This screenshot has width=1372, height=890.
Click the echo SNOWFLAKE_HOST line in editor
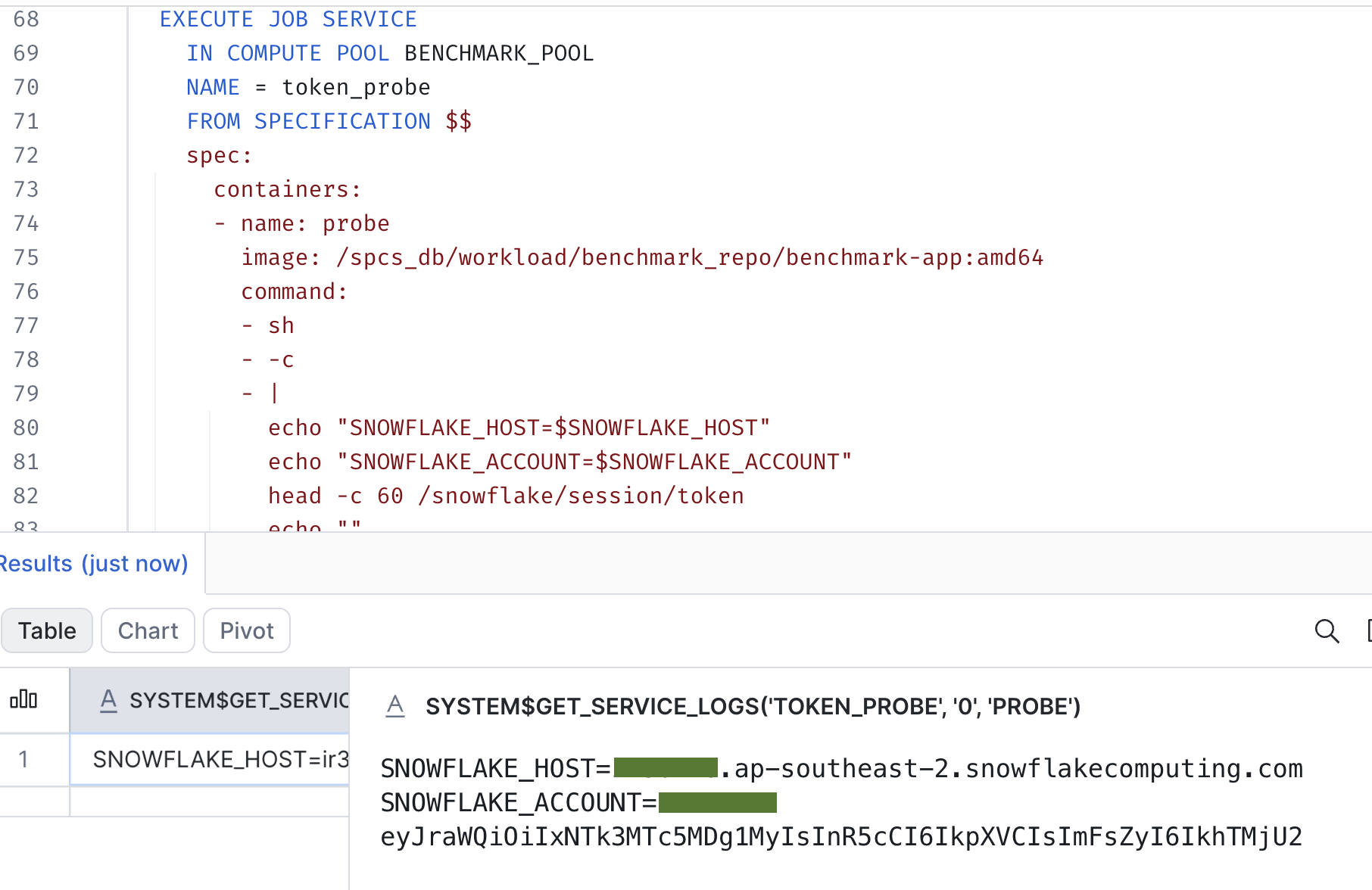tap(519, 428)
